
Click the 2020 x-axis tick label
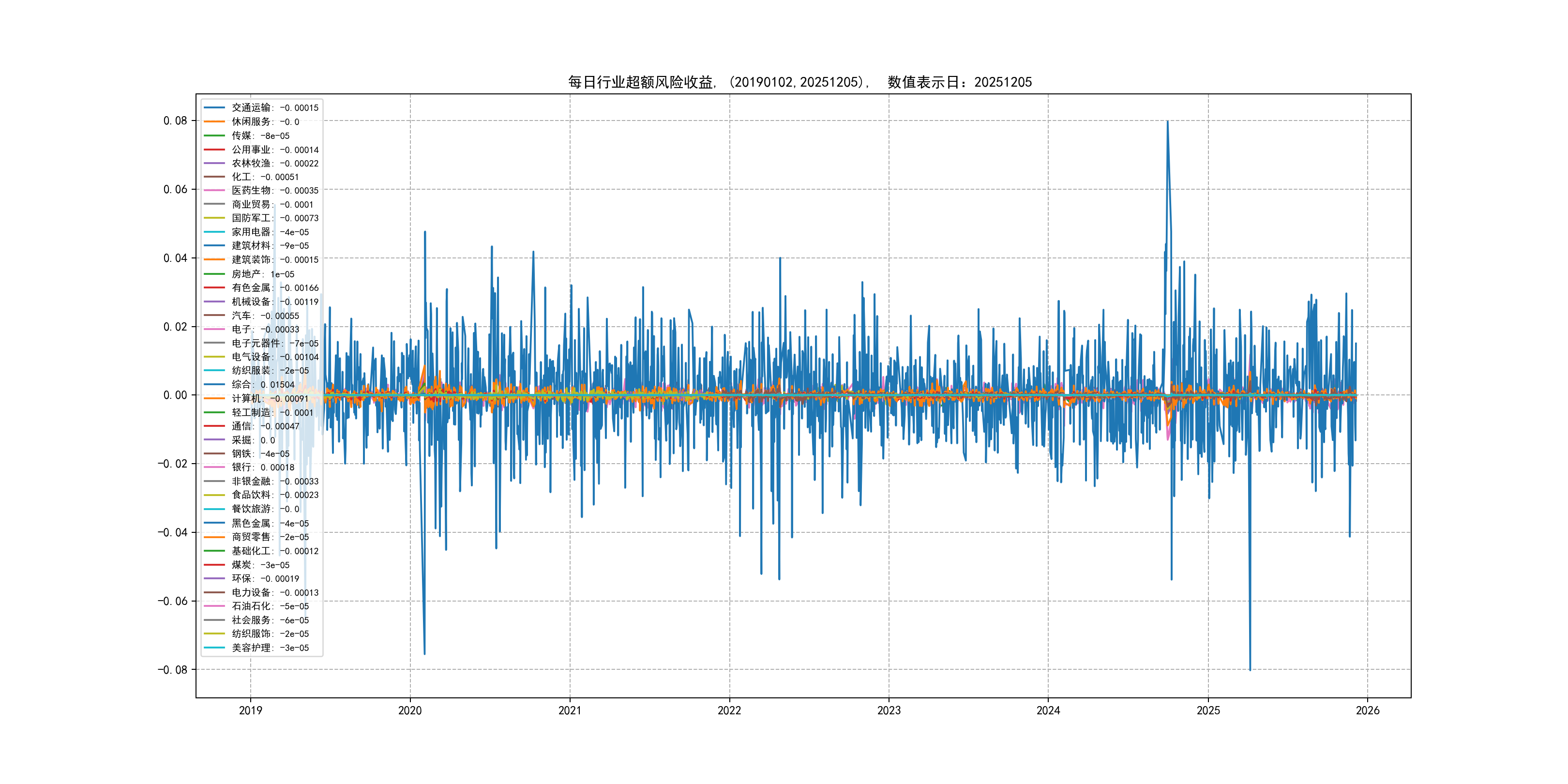coord(409,710)
